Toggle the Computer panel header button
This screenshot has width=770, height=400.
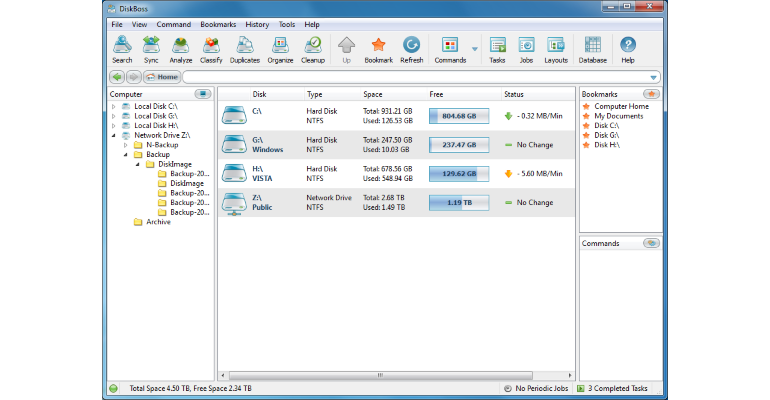203,94
